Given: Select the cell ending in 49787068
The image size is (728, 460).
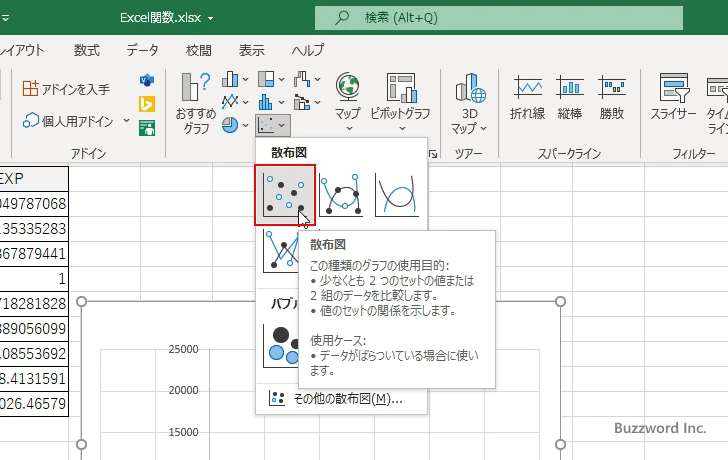Looking at the screenshot, I should (x=34, y=204).
